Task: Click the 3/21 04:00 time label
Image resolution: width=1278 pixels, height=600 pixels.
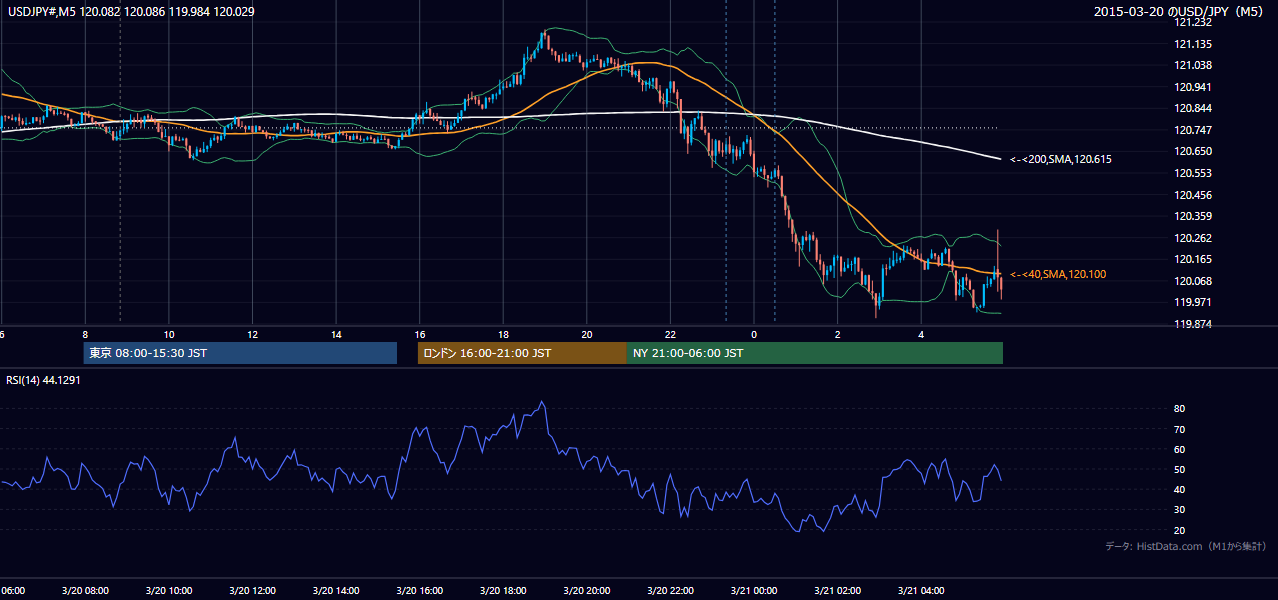Action: pyautogui.click(x=921, y=591)
